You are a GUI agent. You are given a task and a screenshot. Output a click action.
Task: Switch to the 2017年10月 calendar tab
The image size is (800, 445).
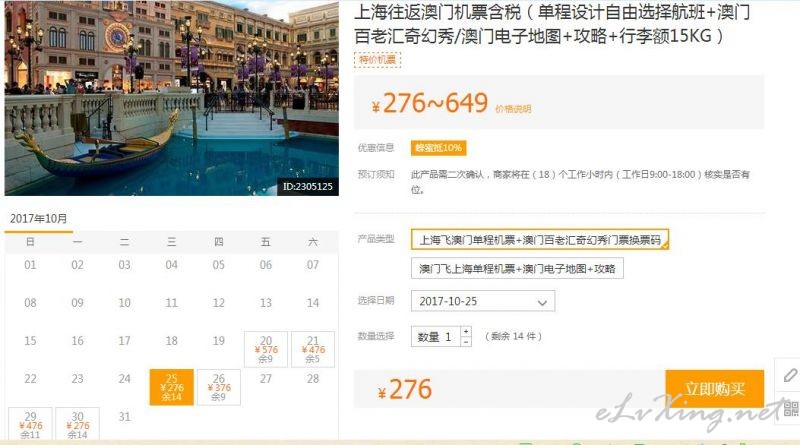(39, 219)
